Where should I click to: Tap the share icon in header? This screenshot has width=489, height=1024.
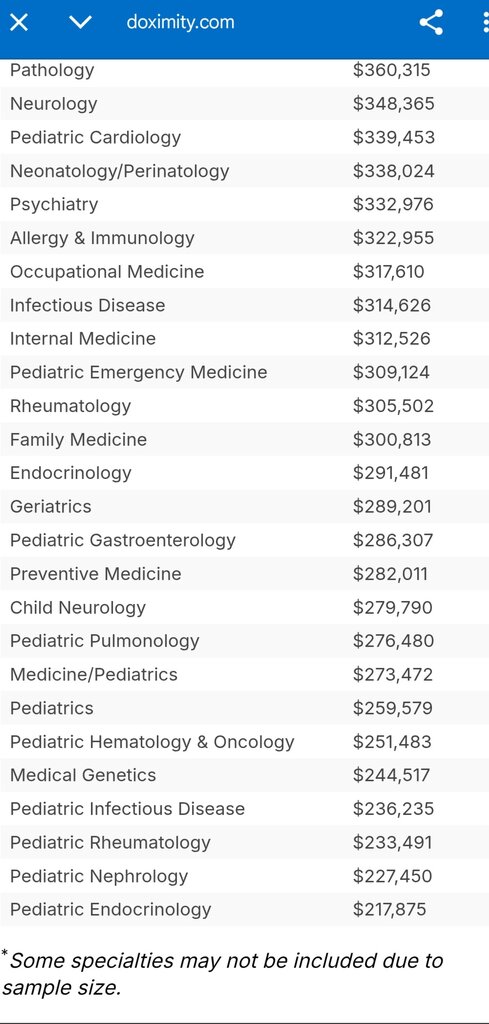click(431, 23)
